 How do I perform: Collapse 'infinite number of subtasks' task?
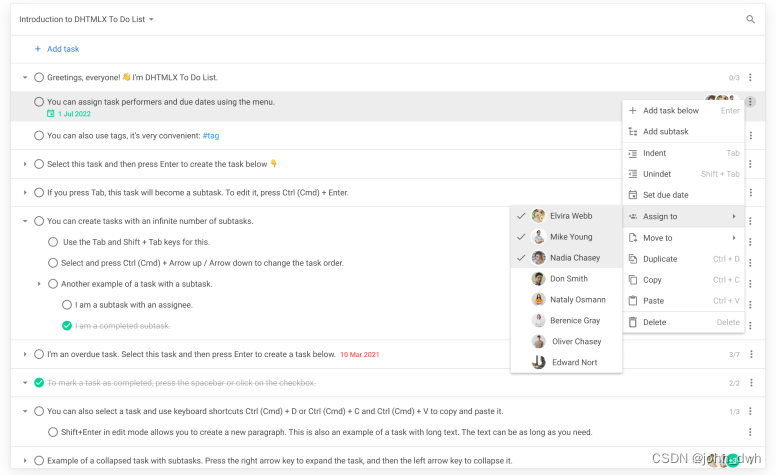(25, 221)
